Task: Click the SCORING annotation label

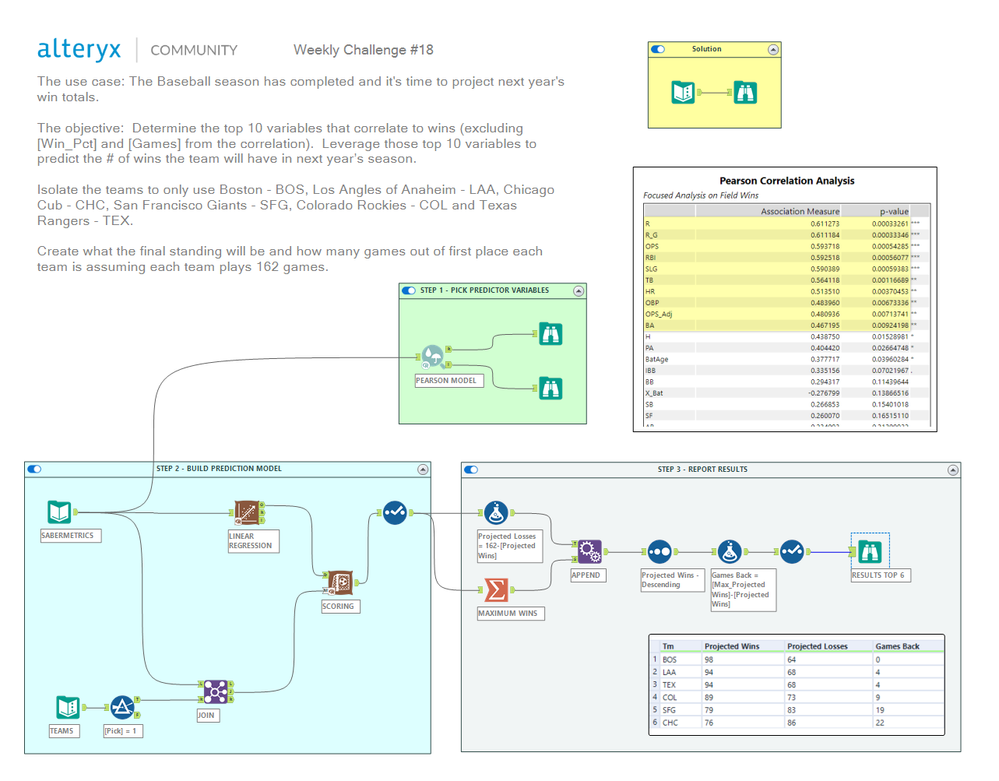Action: point(340,606)
